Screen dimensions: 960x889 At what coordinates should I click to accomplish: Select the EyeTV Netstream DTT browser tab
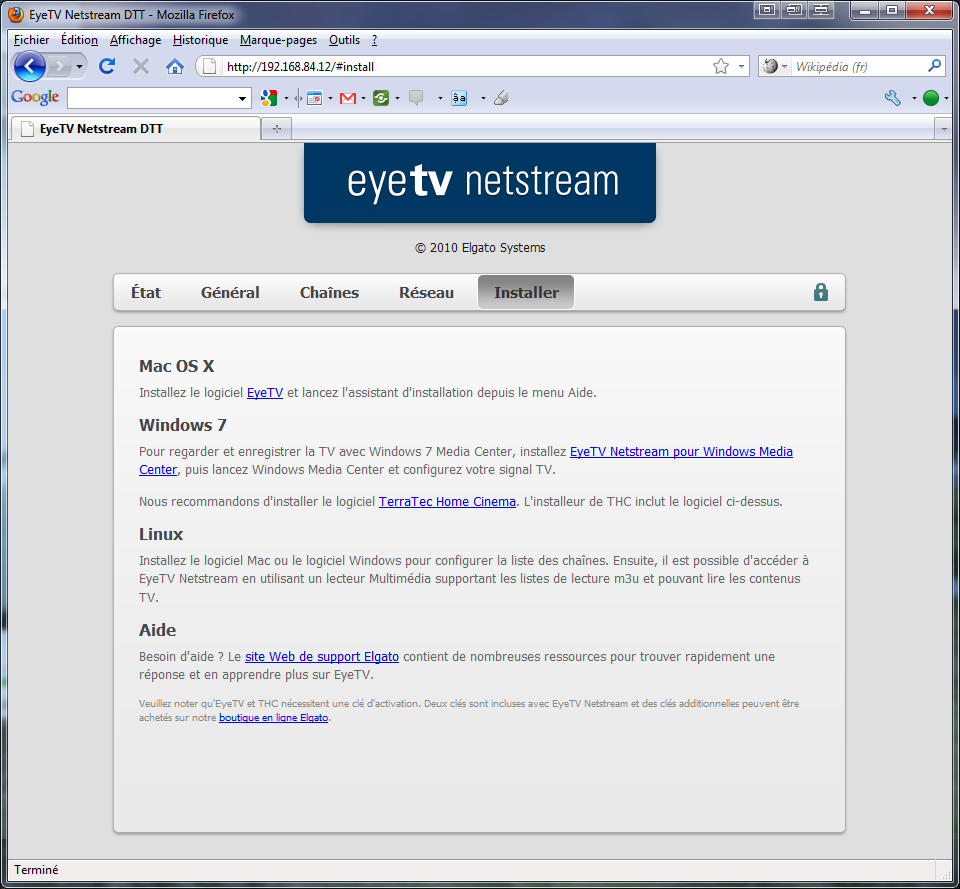pos(136,129)
